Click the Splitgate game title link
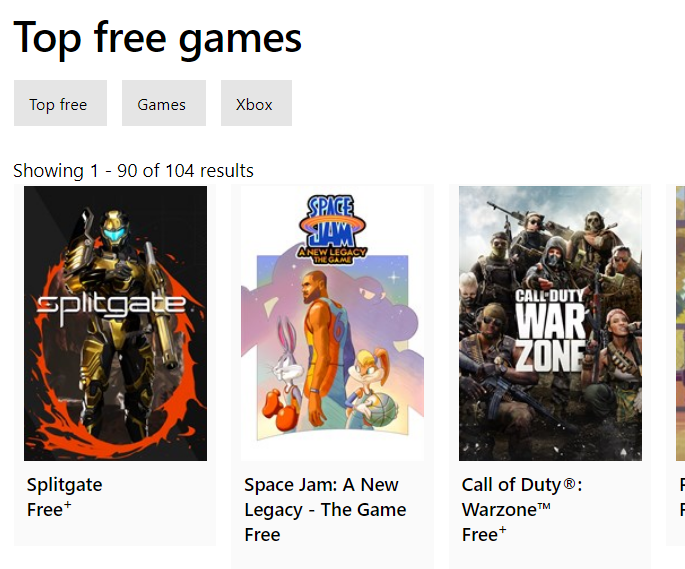This screenshot has width=685, height=569. pyautogui.click(x=65, y=485)
